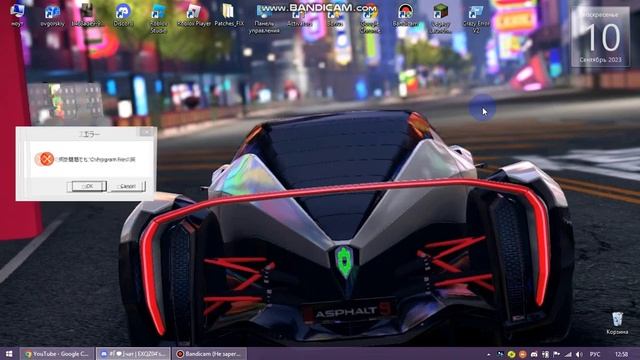Open the taskbar clock showing 12:58

point(621,354)
